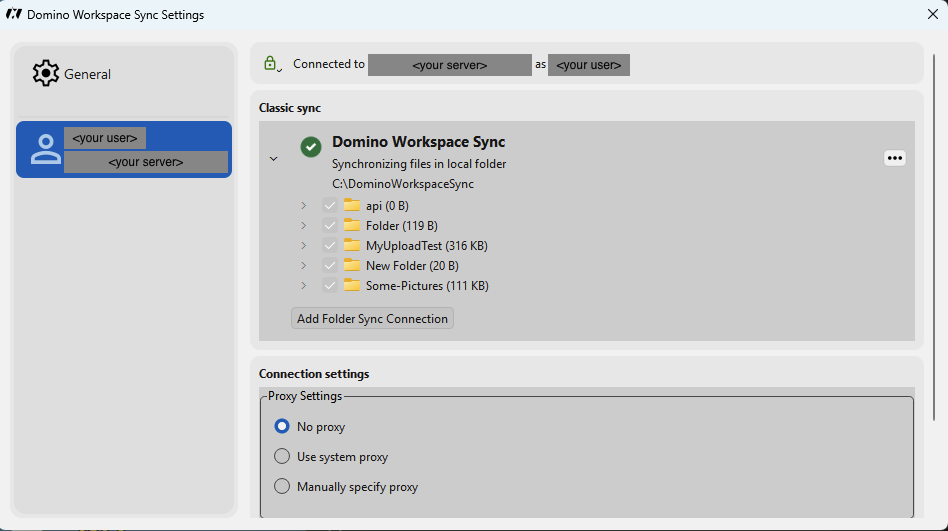Click the green lock connection icon
Screen dimensions: 948x531
click(270, 64)
